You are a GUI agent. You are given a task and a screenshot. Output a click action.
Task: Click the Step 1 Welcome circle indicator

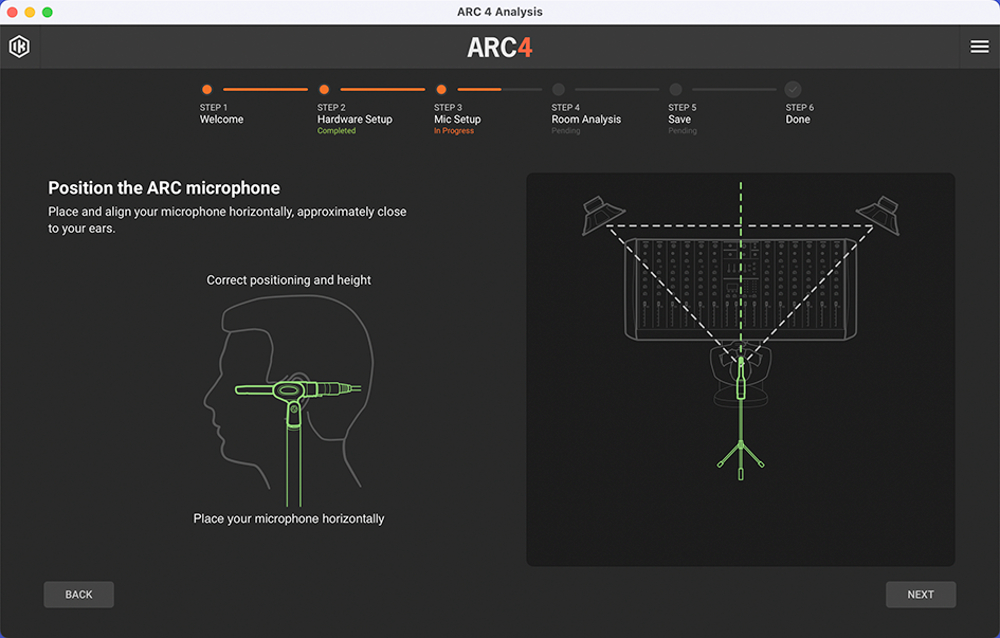coord(207,89)
